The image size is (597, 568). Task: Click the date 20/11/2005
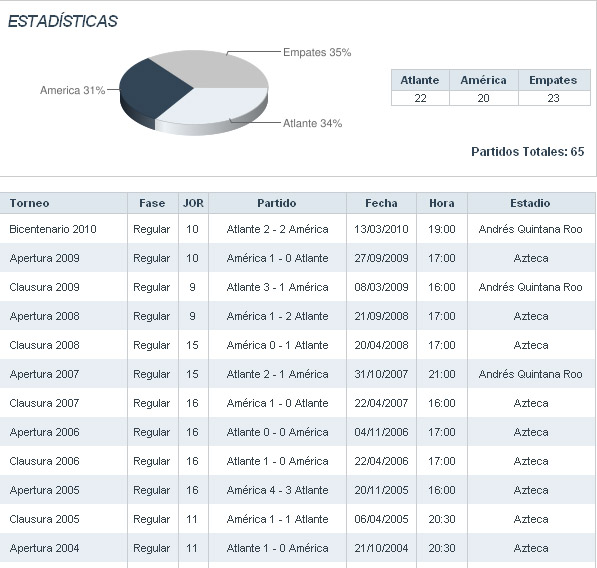pos(381,490)
